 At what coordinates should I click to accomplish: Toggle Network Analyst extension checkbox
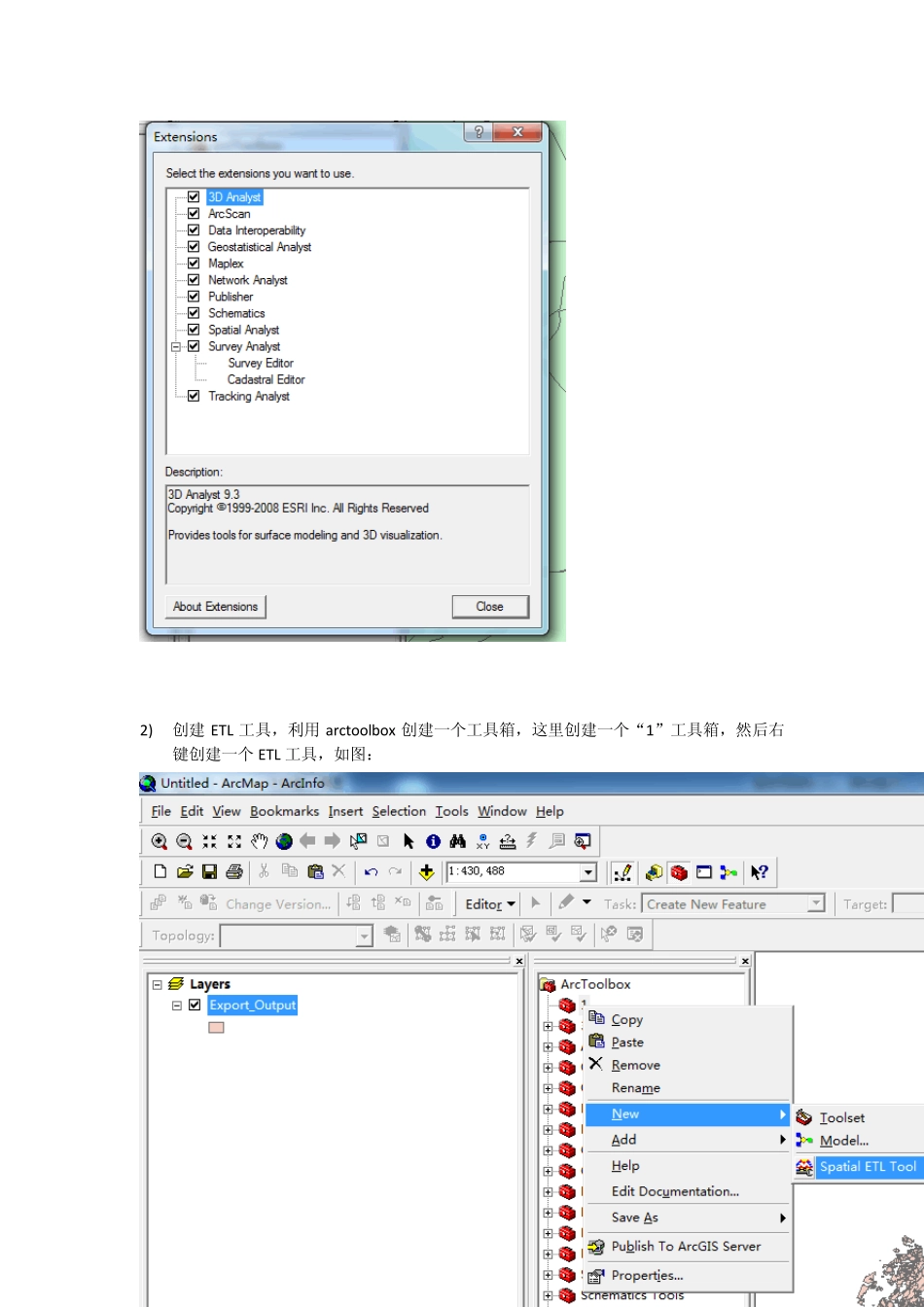coord(194,280)
